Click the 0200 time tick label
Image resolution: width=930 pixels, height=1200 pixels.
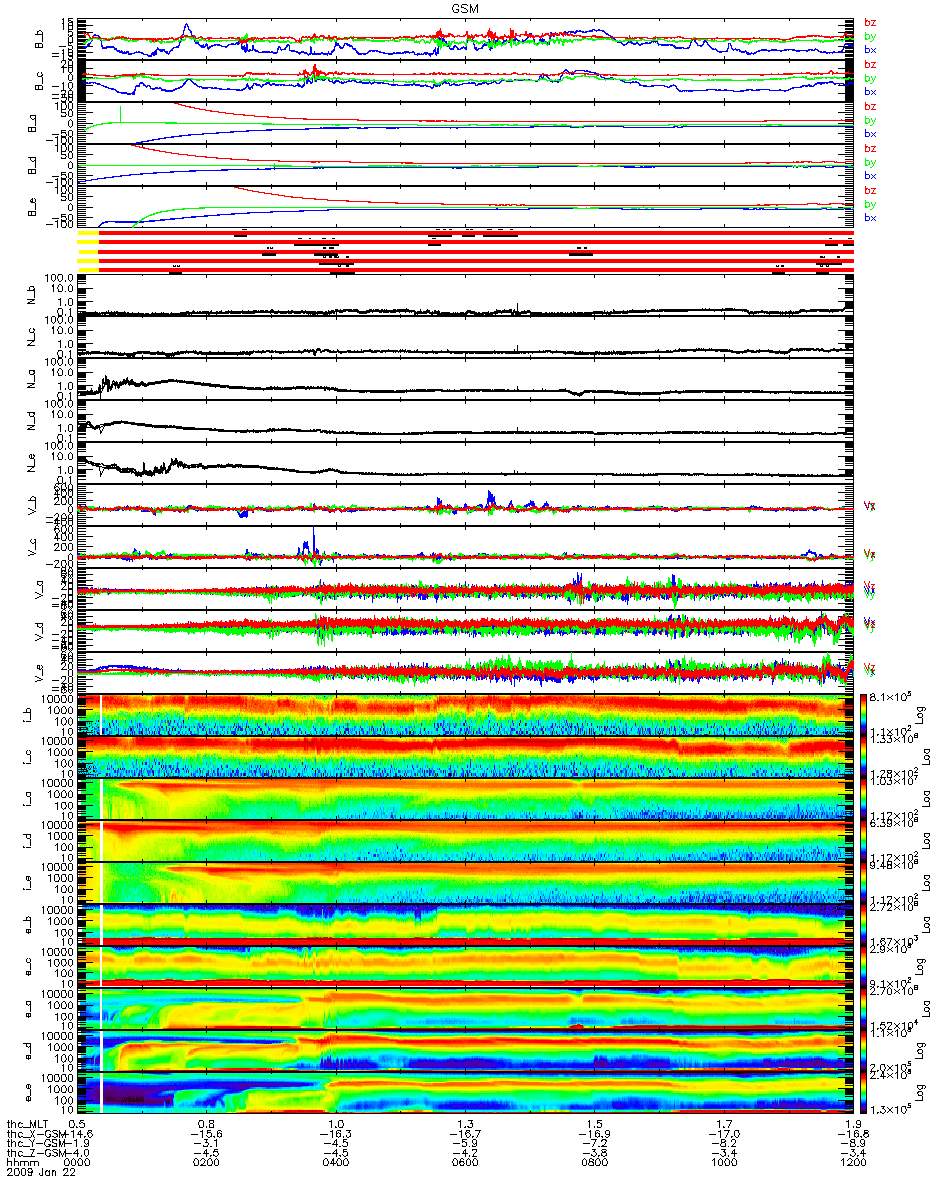click(x=205, y=1163)
